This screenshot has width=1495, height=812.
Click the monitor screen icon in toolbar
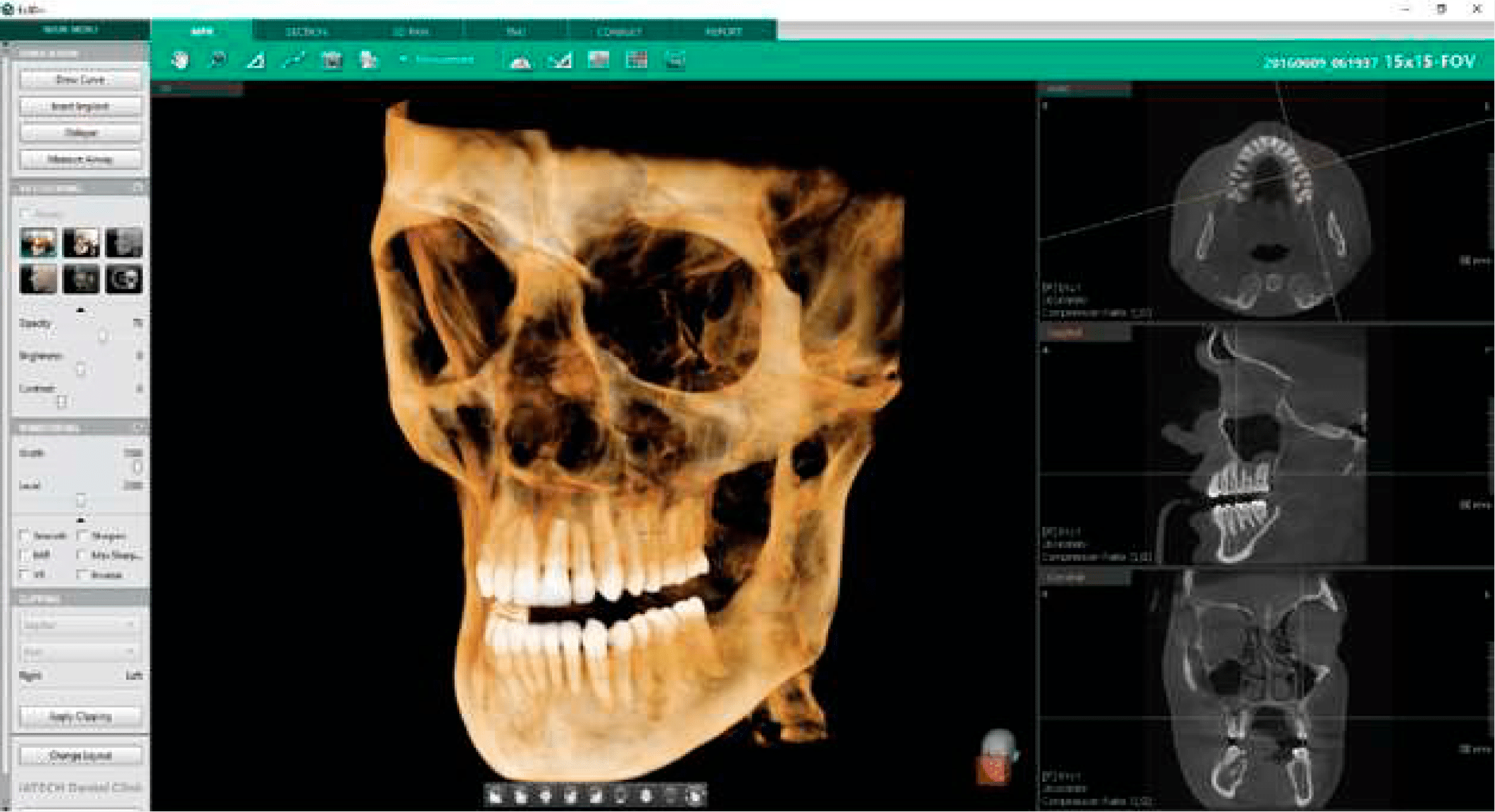click(x=675, y=61)
